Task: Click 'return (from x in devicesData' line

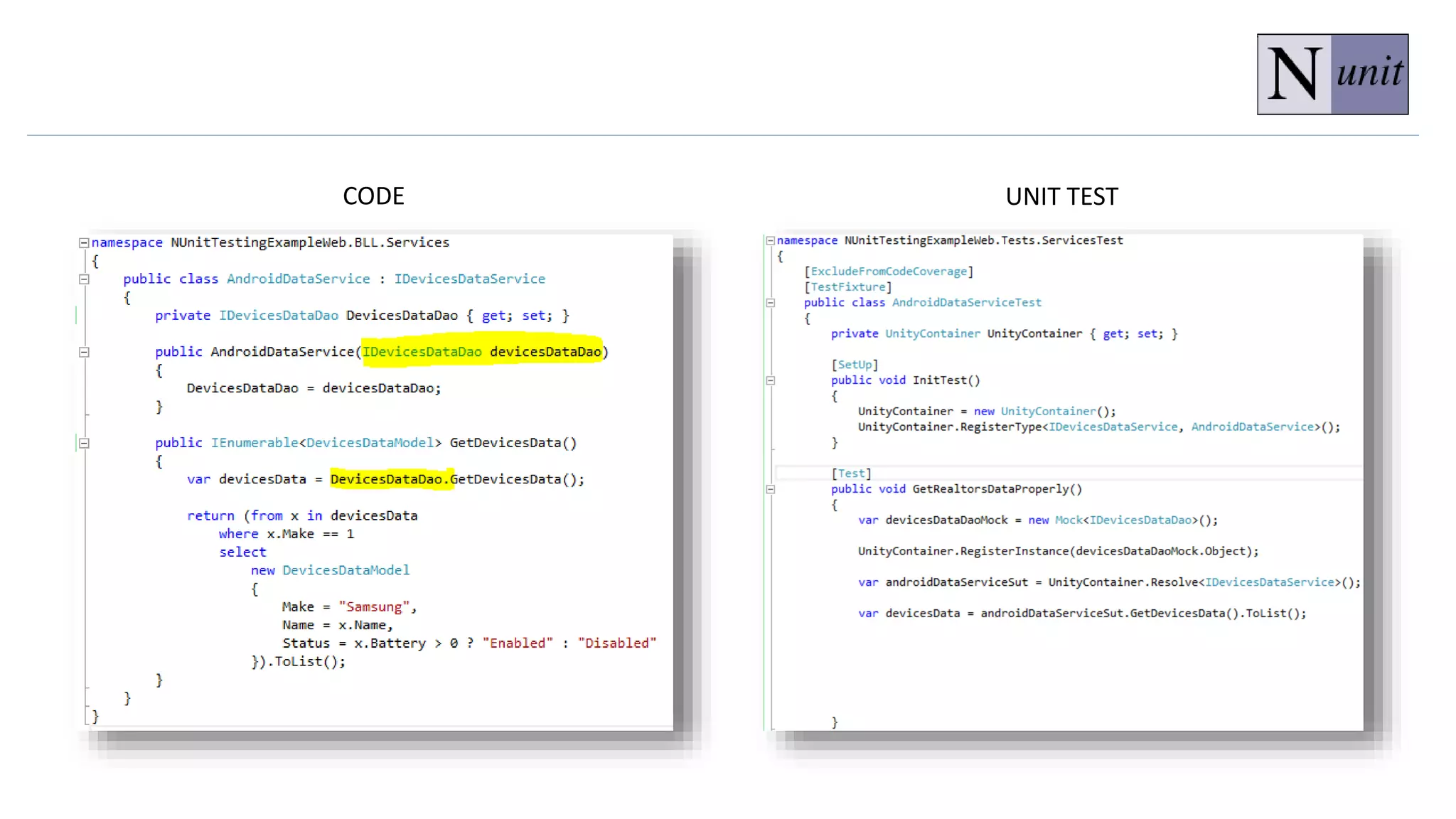Action: tap(302, 515)
